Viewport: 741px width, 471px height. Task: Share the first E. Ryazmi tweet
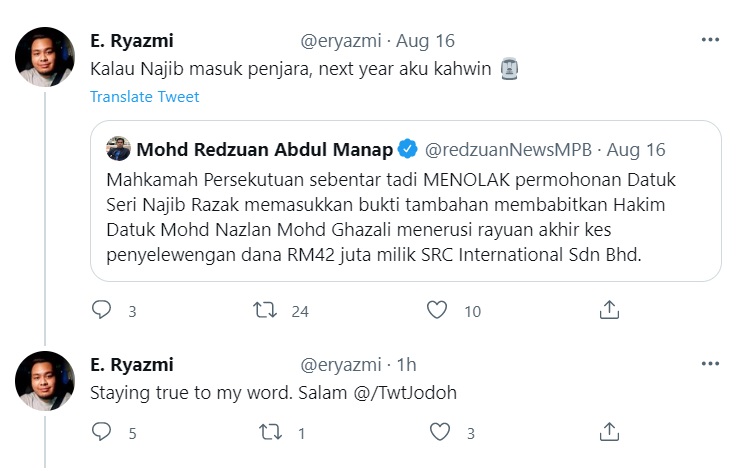coord(608,311)
